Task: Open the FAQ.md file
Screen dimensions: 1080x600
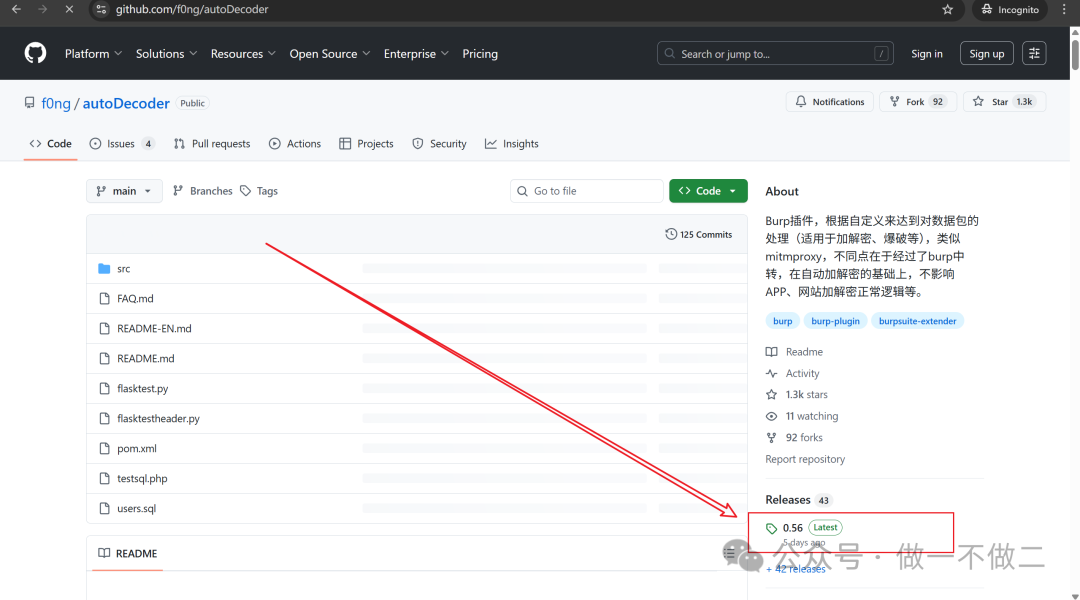Action: [135, 298]
